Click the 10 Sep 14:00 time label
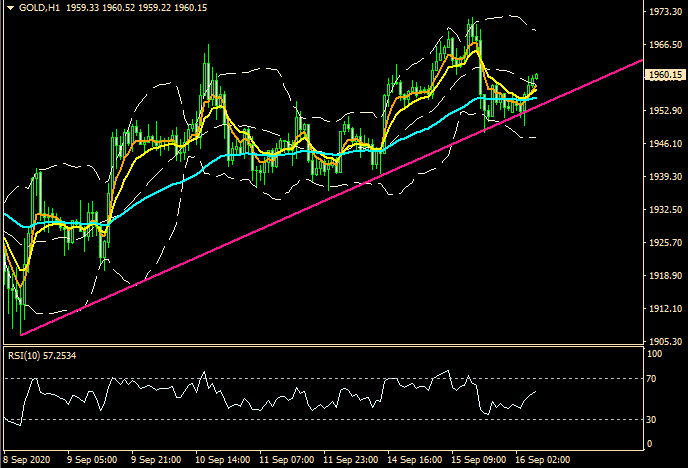Viewport: 688px width, 468px height. tap(223, 460)
